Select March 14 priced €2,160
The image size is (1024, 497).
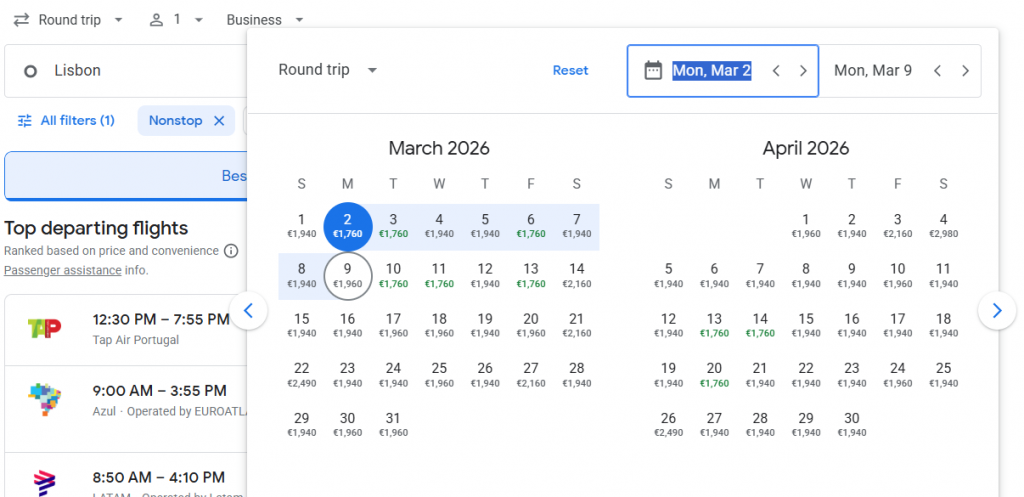click(577, 276)
